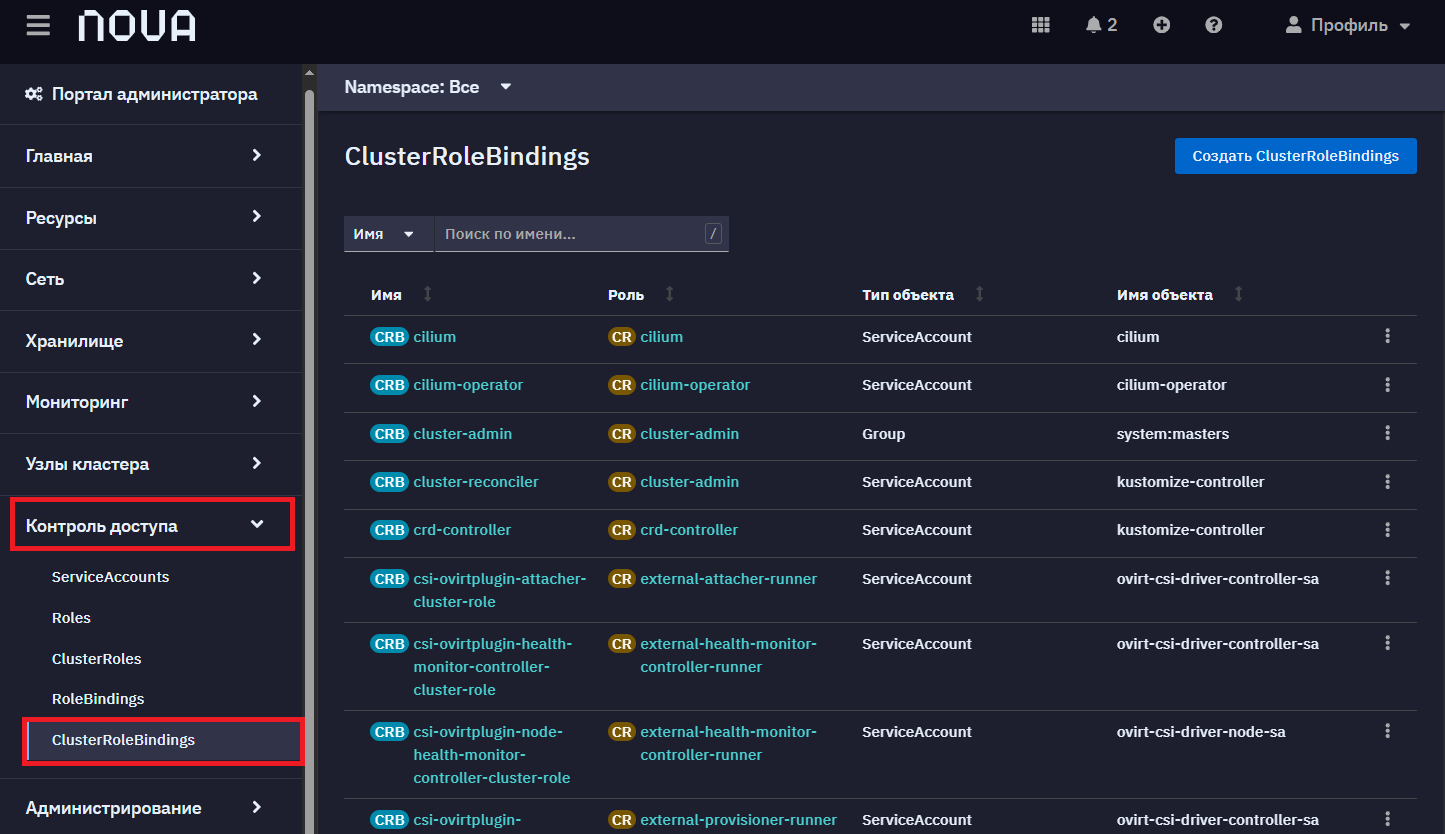Image resolution: width=1445 pixels, height=834 pixels.
Task: Go to ClusterRoles page
Action: [97, 659]
